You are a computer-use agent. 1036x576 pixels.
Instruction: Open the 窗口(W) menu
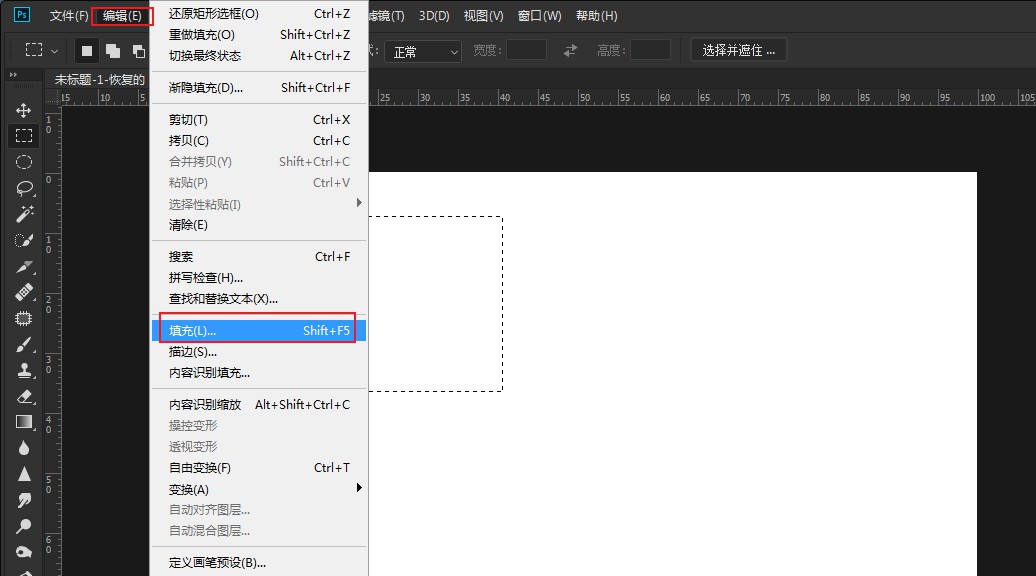coord(539,15)
